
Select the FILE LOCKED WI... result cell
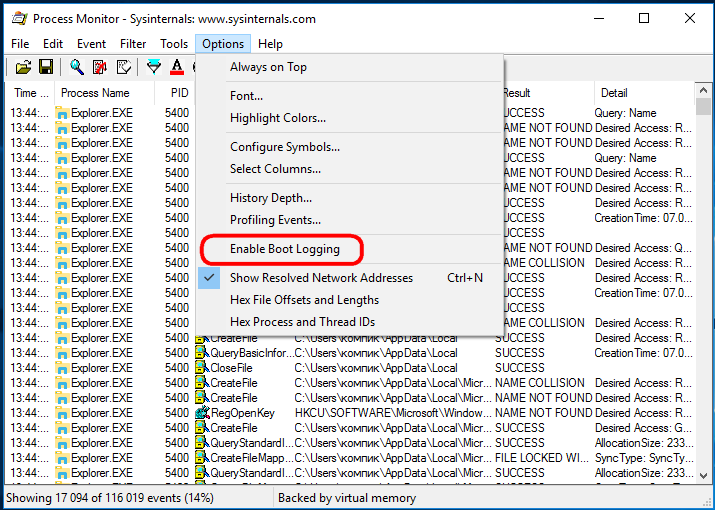pyautogui.click(x=542, y=458)
